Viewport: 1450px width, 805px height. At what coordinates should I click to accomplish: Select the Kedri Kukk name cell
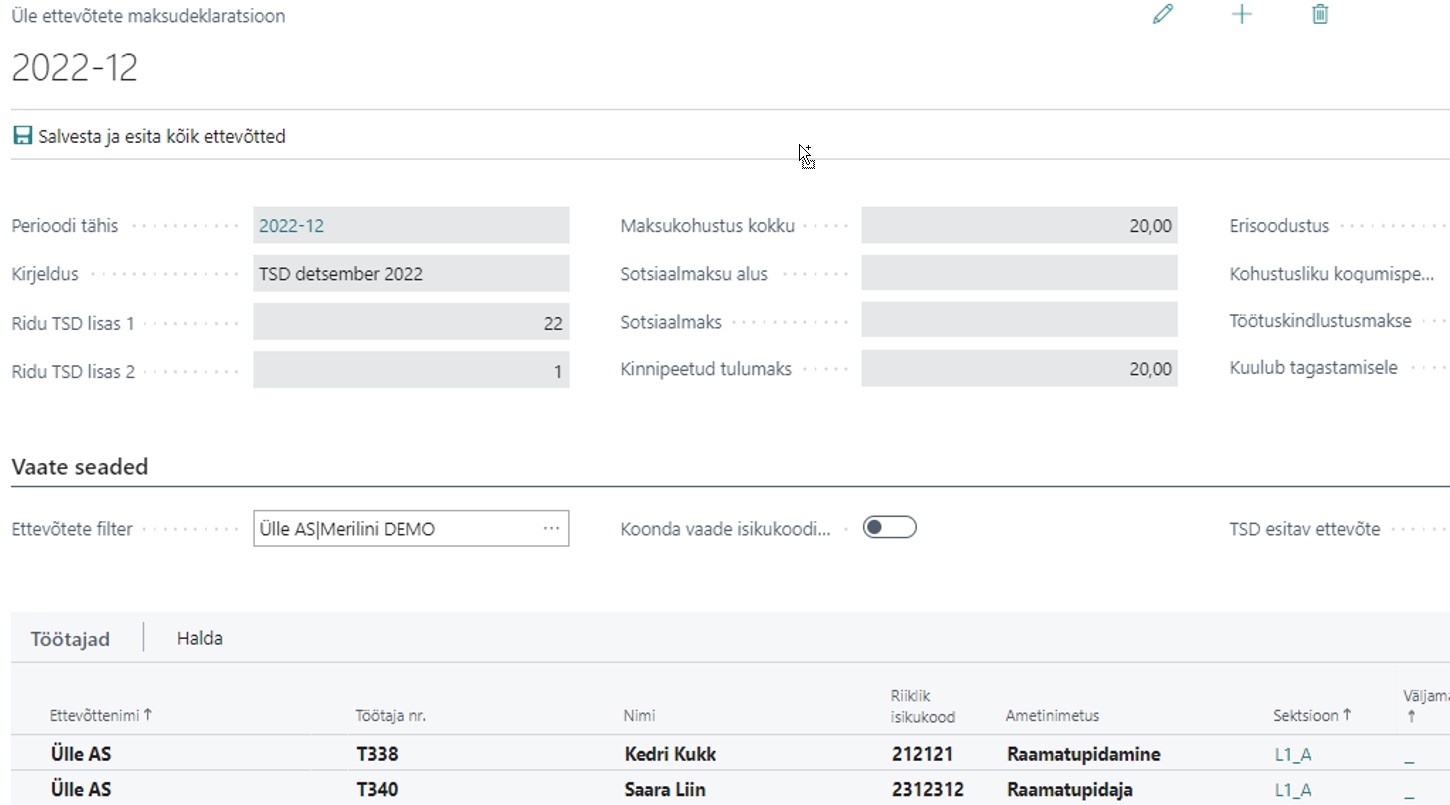point(670,754)
